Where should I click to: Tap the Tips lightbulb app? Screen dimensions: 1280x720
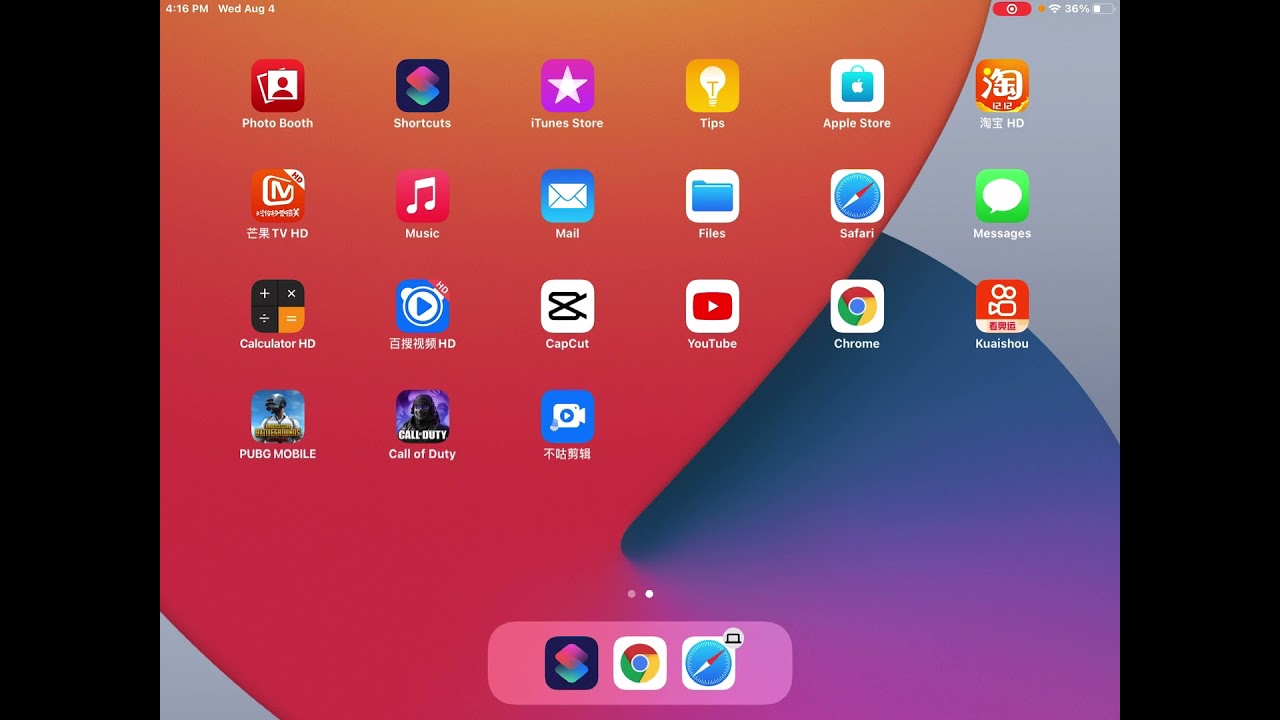712,86
